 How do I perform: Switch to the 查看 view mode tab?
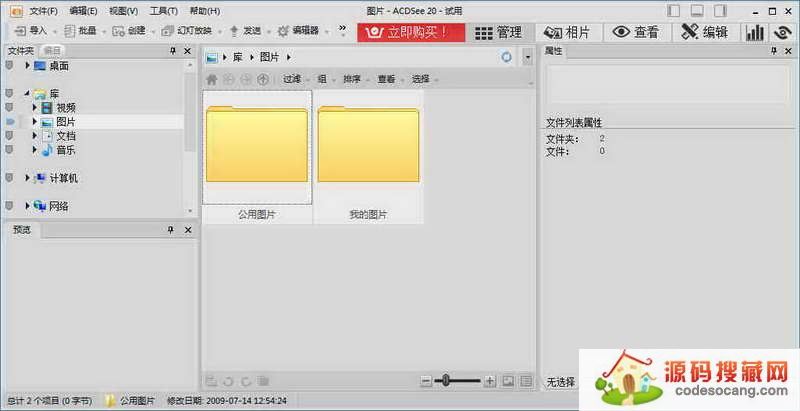coord(636,32)
